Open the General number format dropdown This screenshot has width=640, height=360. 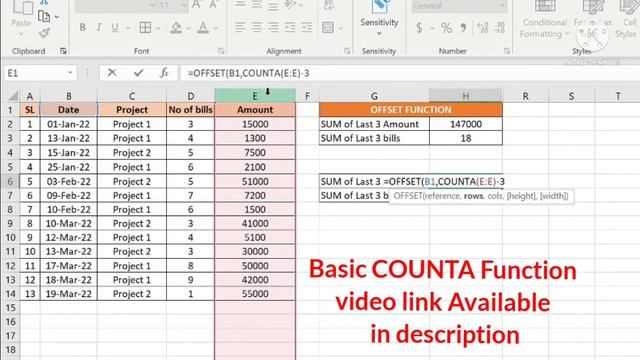pos(502,5)
